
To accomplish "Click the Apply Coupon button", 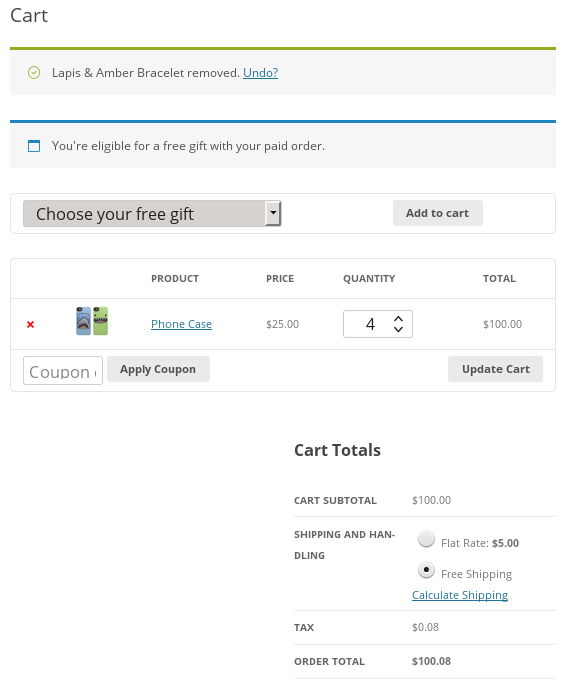I will coord(158,369).
